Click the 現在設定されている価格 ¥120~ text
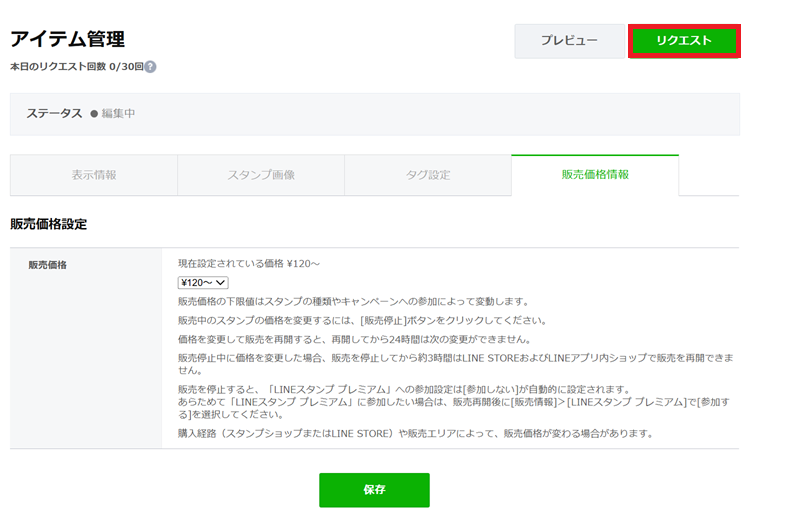 (248, 264)
